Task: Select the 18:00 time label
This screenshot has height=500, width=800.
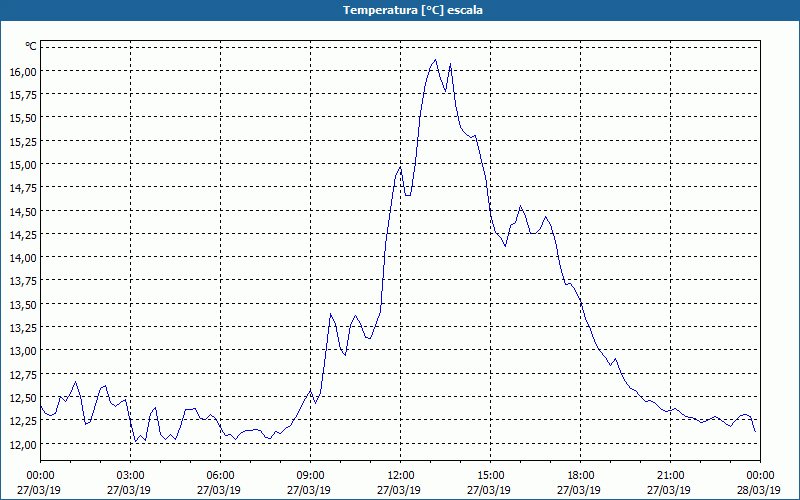Action: coord(581,476)
